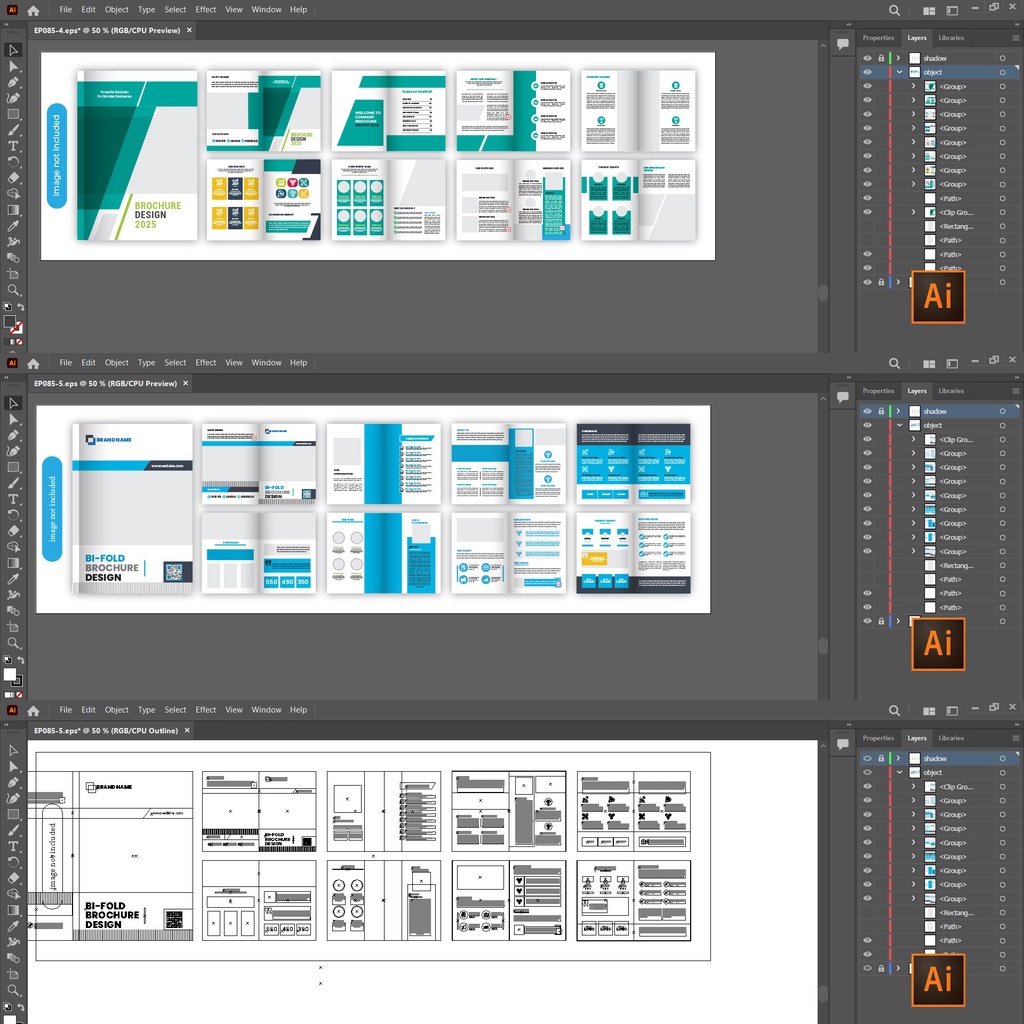Unlock the shadow layer in the bottom Layers panel
Screen dimensions: 1024x1024
coord(880,758)
